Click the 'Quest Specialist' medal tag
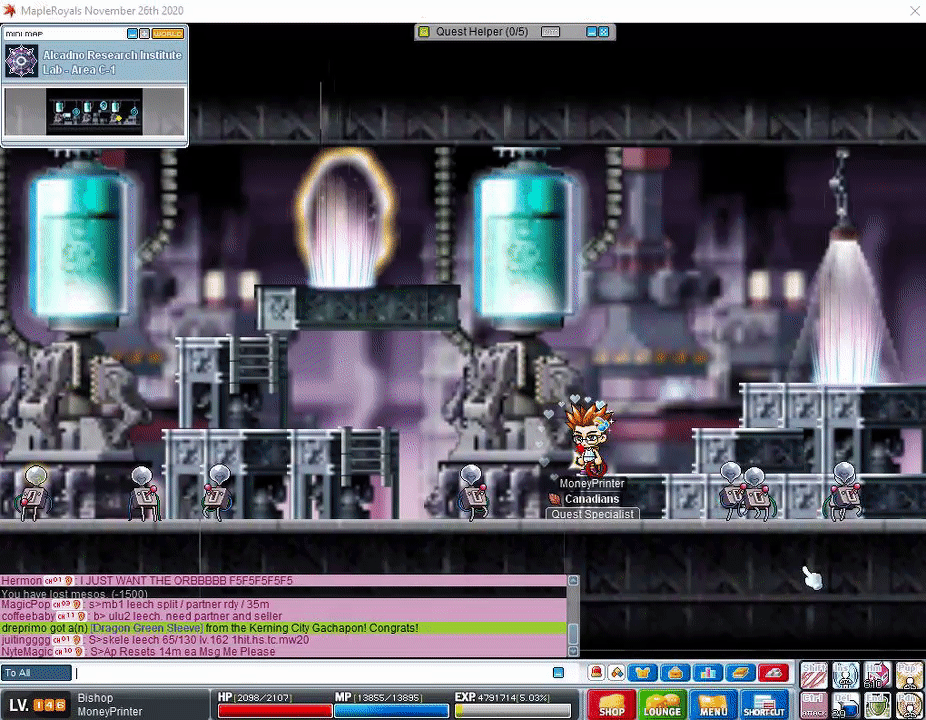This screenshot has width=926, height=720. [x=592, y=514]
